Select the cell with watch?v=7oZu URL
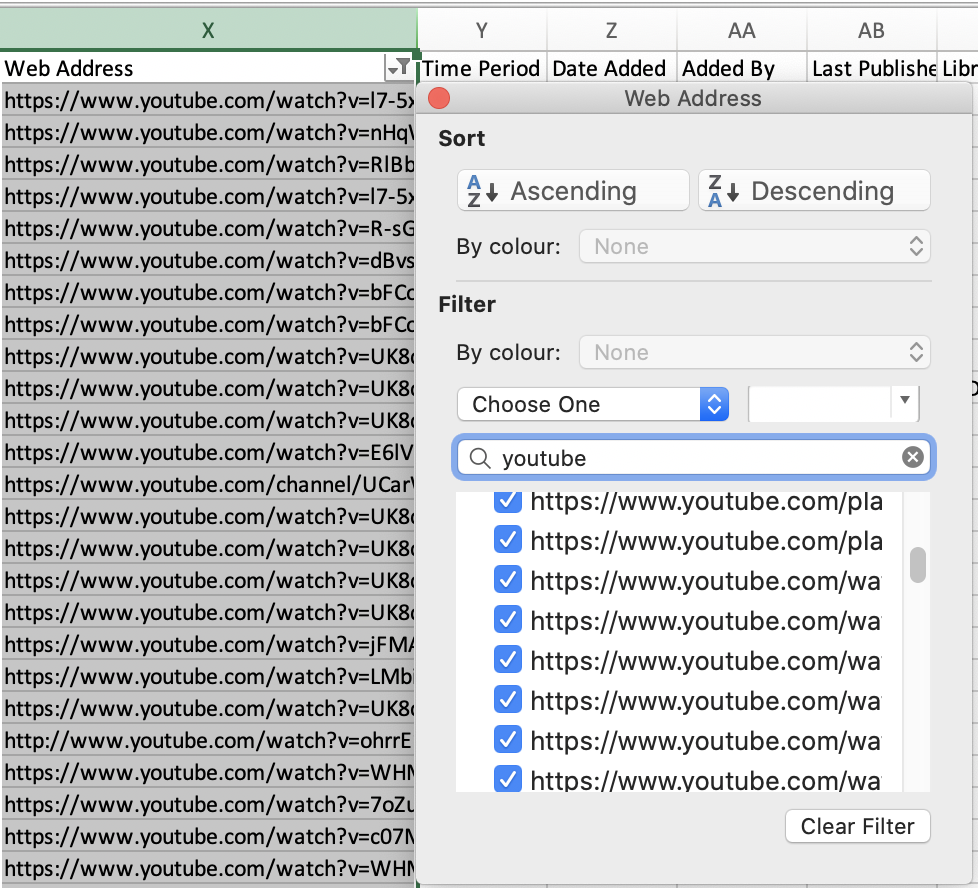Image resolution: width=978 pixels, height=888 pixels. point(208,804)
